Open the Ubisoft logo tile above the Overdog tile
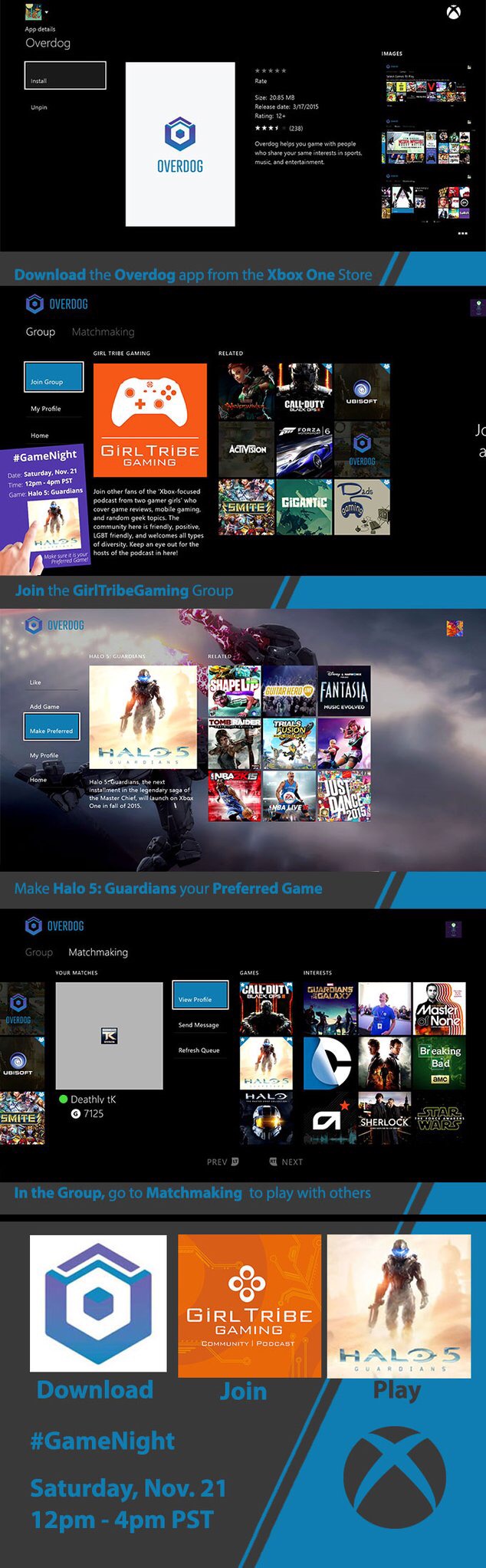This screenshot has height=1568, width=486. coord(362,390)
